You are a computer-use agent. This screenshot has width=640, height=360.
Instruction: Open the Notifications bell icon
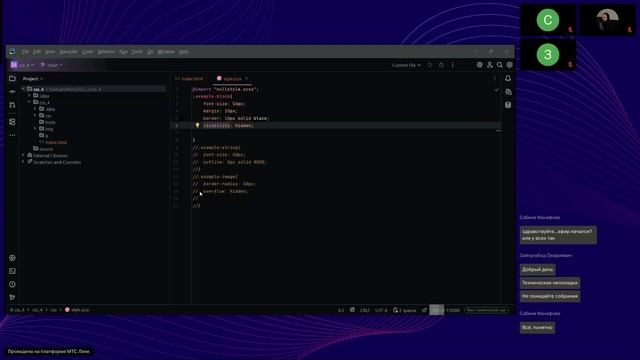click(508, 78)
